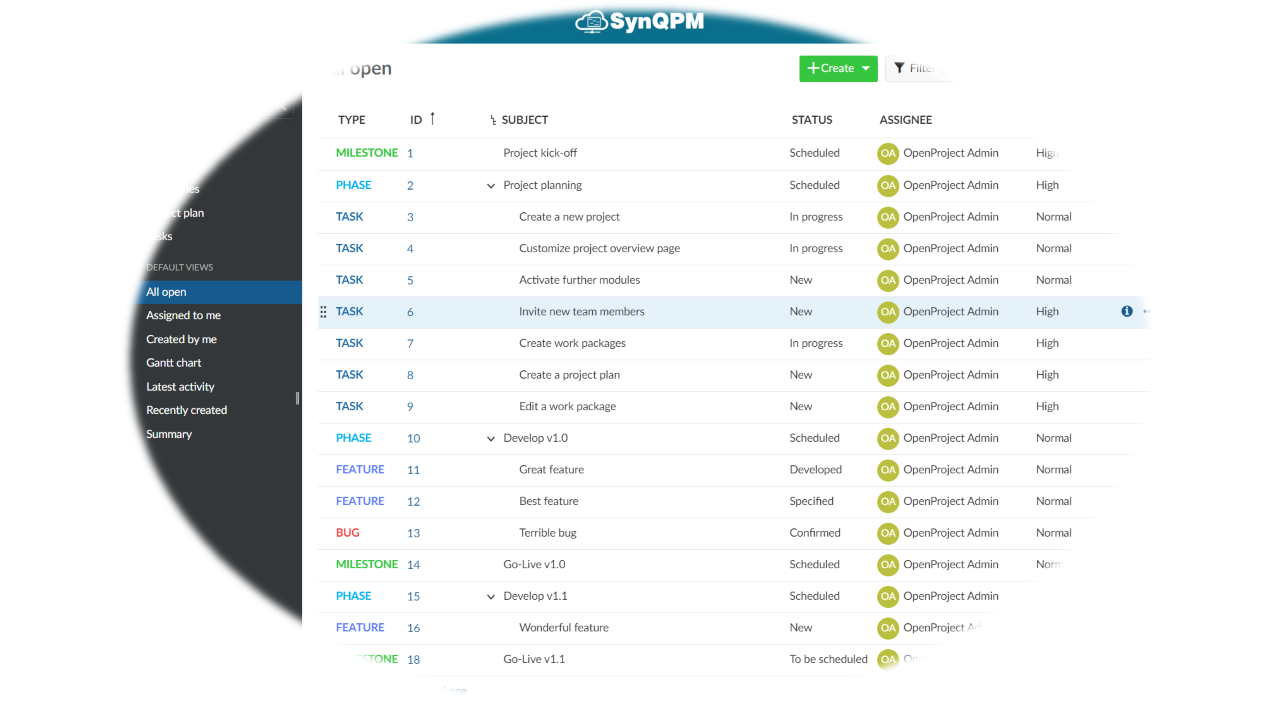Open work package ID 1 link
The width and height of the screenshot is (1280, 720).
click(x=410, y=154)
